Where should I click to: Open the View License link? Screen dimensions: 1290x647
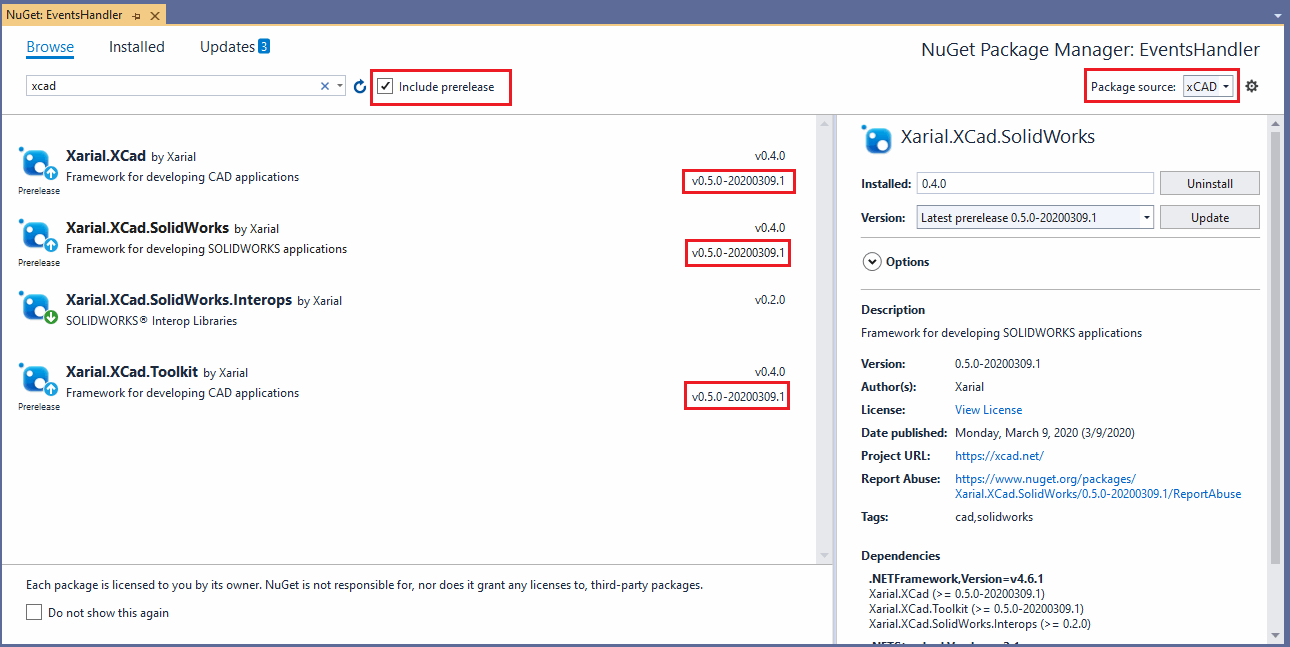click(x=988, y=410)
